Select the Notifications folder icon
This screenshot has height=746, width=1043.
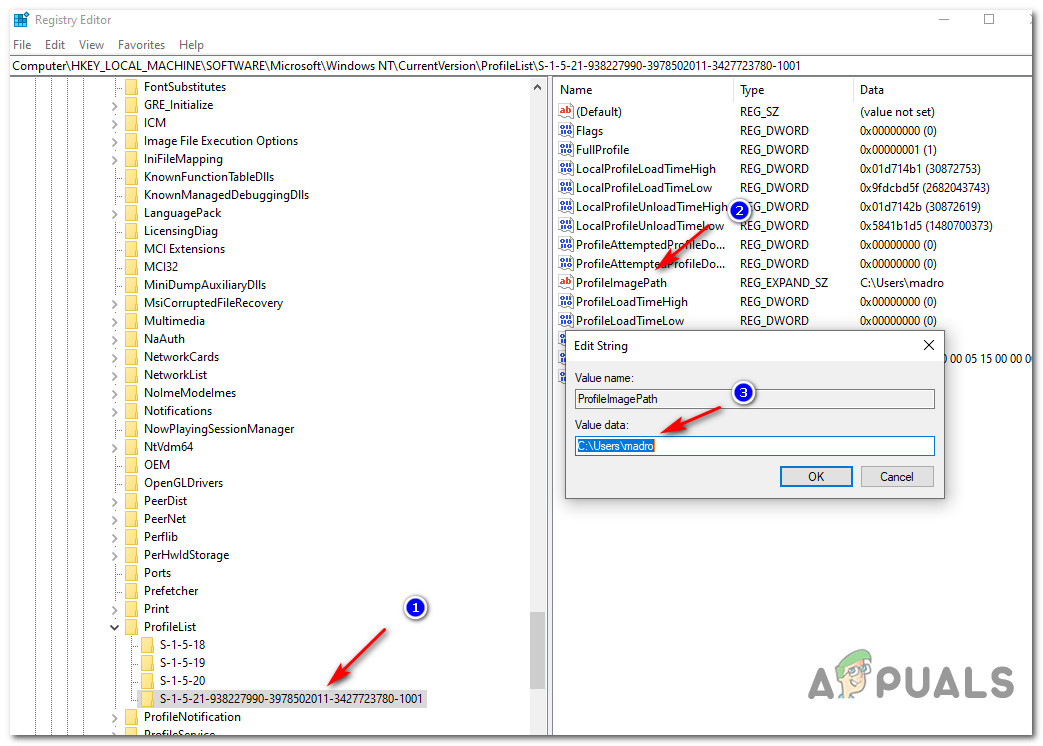click(x=131, y=411)
